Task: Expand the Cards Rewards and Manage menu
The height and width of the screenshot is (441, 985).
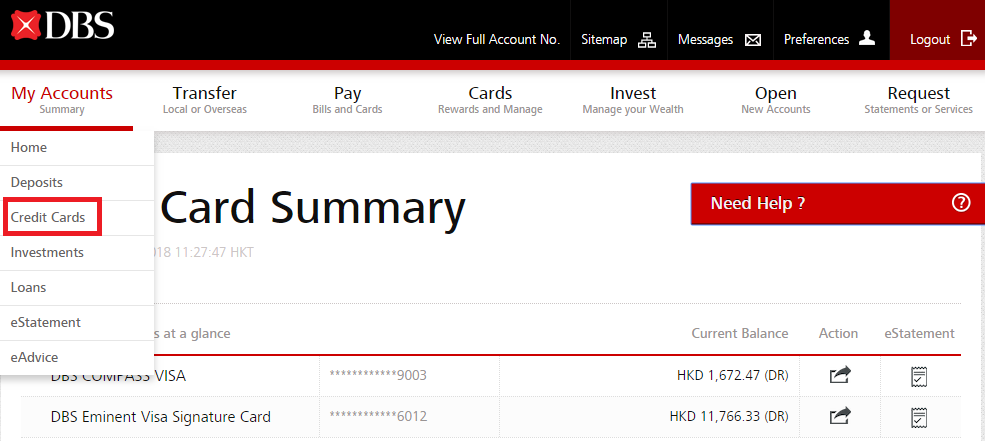Action: click(490, 100)
